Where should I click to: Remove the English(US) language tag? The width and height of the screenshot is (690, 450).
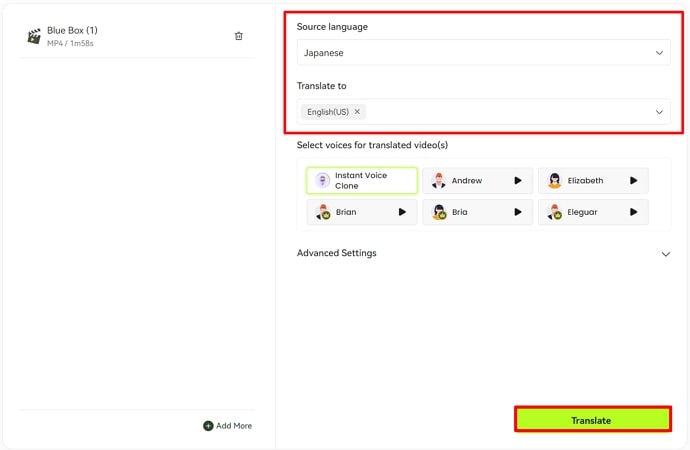(x=357, y=112)
